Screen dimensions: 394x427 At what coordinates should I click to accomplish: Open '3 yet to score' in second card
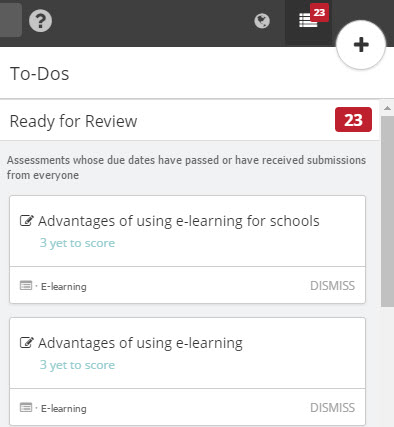(77, 365)
